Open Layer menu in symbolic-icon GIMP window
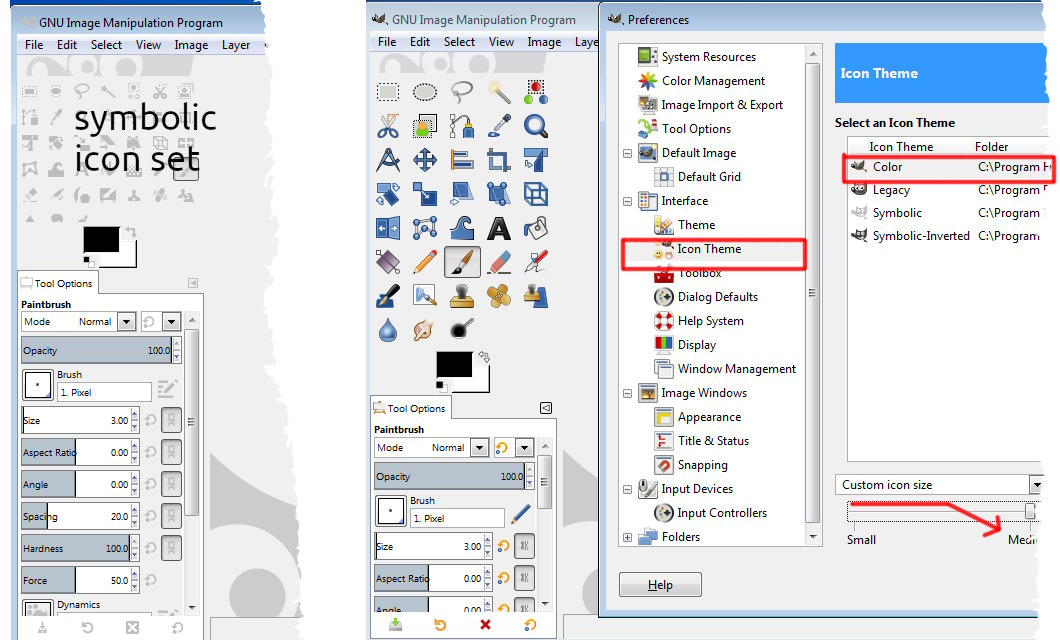The height and width of the screenshot is (640, 1060). [x=236, y=45]
